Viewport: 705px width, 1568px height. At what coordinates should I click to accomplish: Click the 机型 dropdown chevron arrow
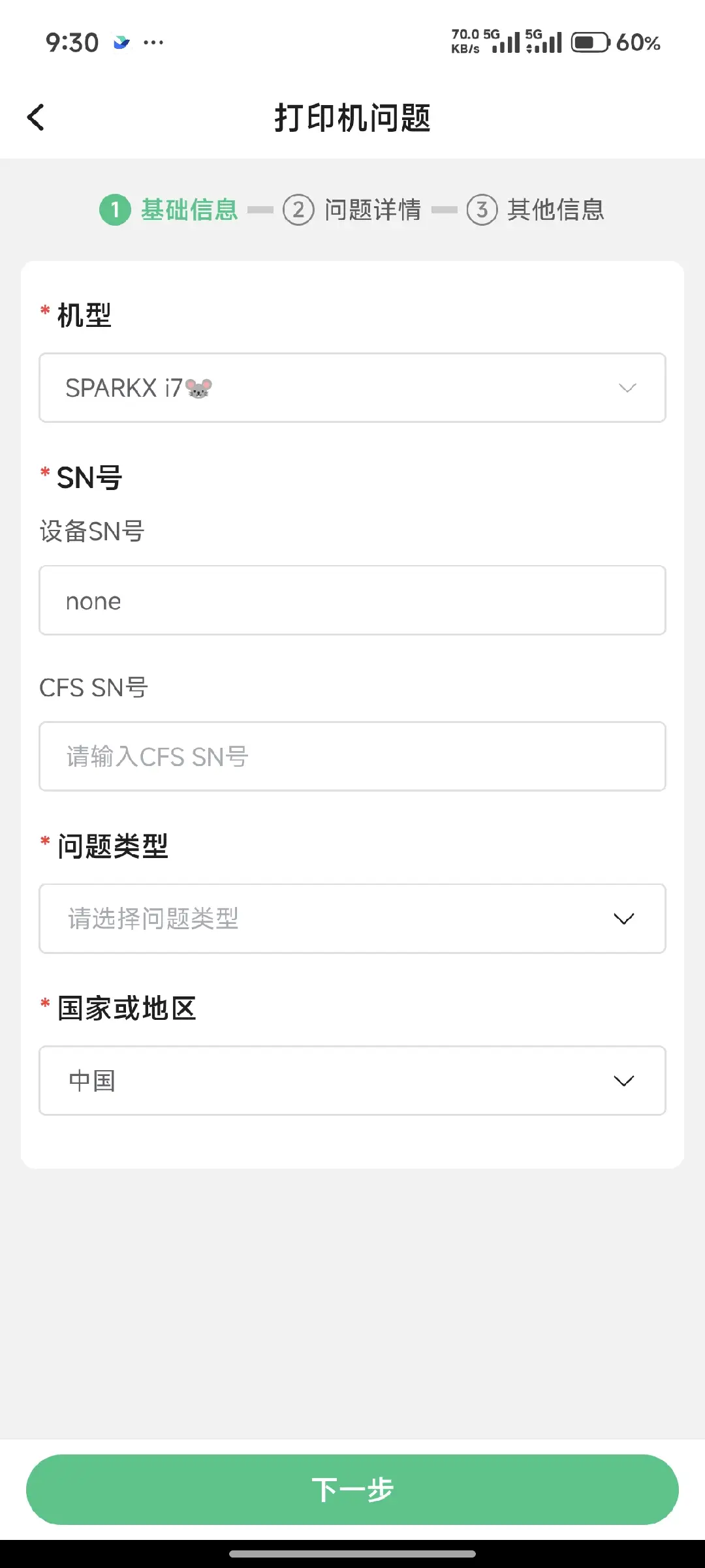627,388
